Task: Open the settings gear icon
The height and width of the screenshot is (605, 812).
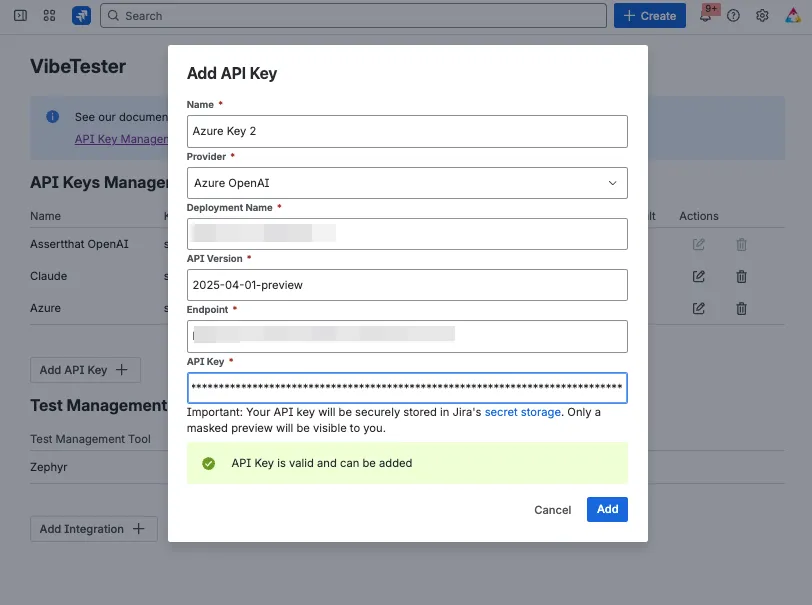Action: click(762, 16)
